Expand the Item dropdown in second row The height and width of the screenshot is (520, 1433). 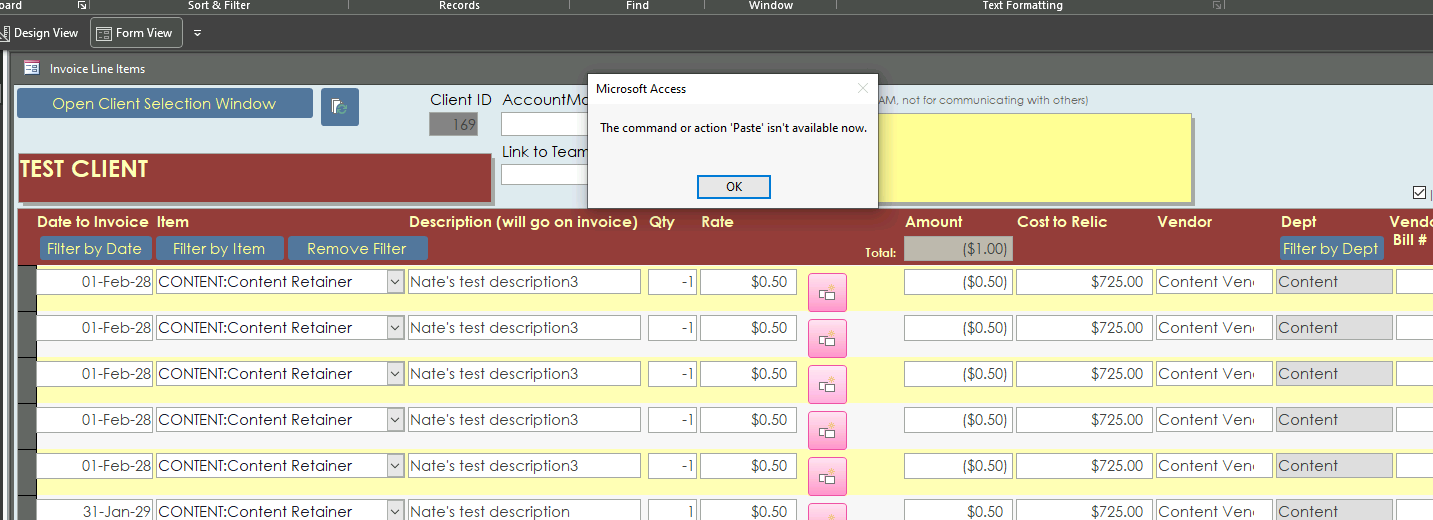tap(395, 328)
